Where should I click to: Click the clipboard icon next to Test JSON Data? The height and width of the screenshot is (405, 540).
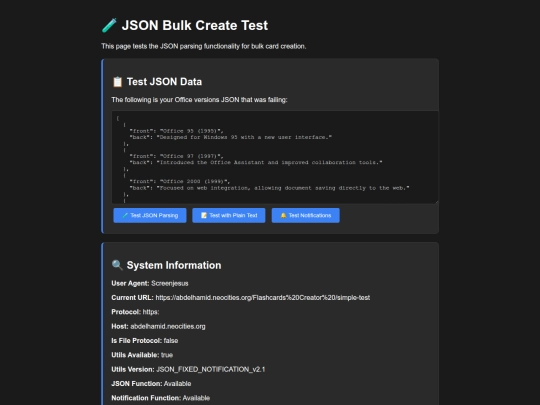[117, 82]
